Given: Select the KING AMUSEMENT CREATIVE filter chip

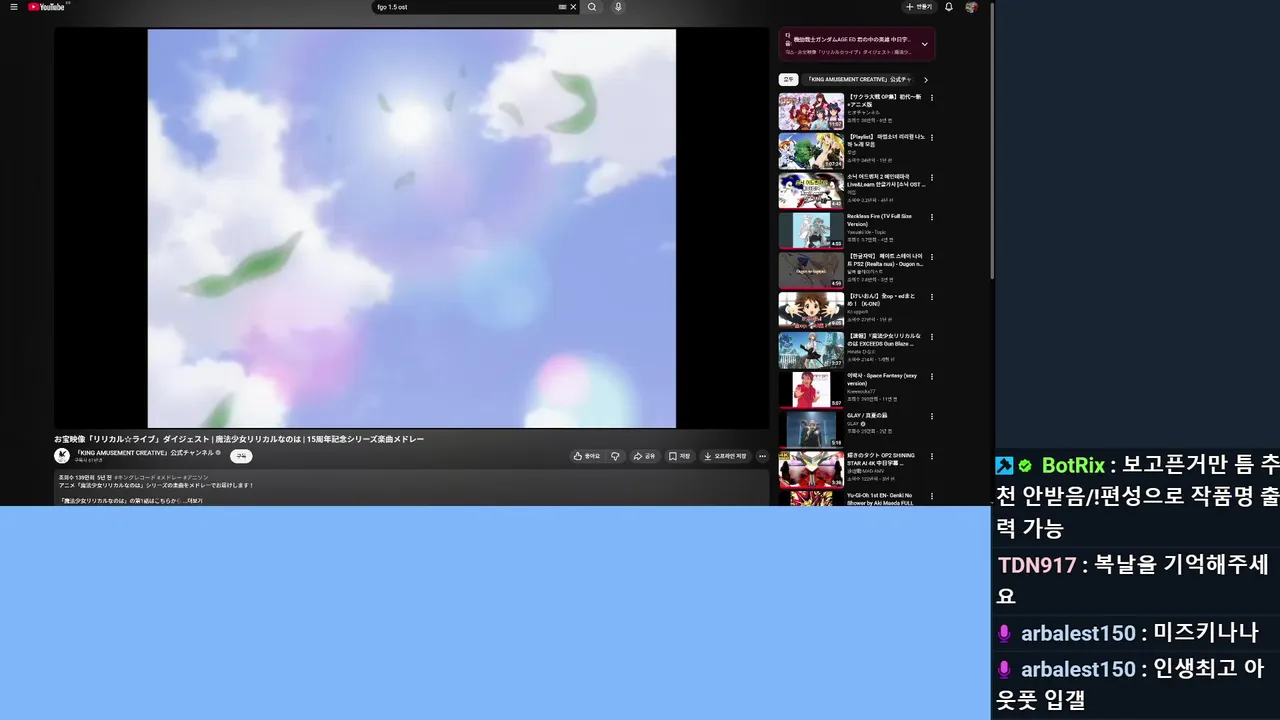Looking at the screenshot, I should point(859,79).
